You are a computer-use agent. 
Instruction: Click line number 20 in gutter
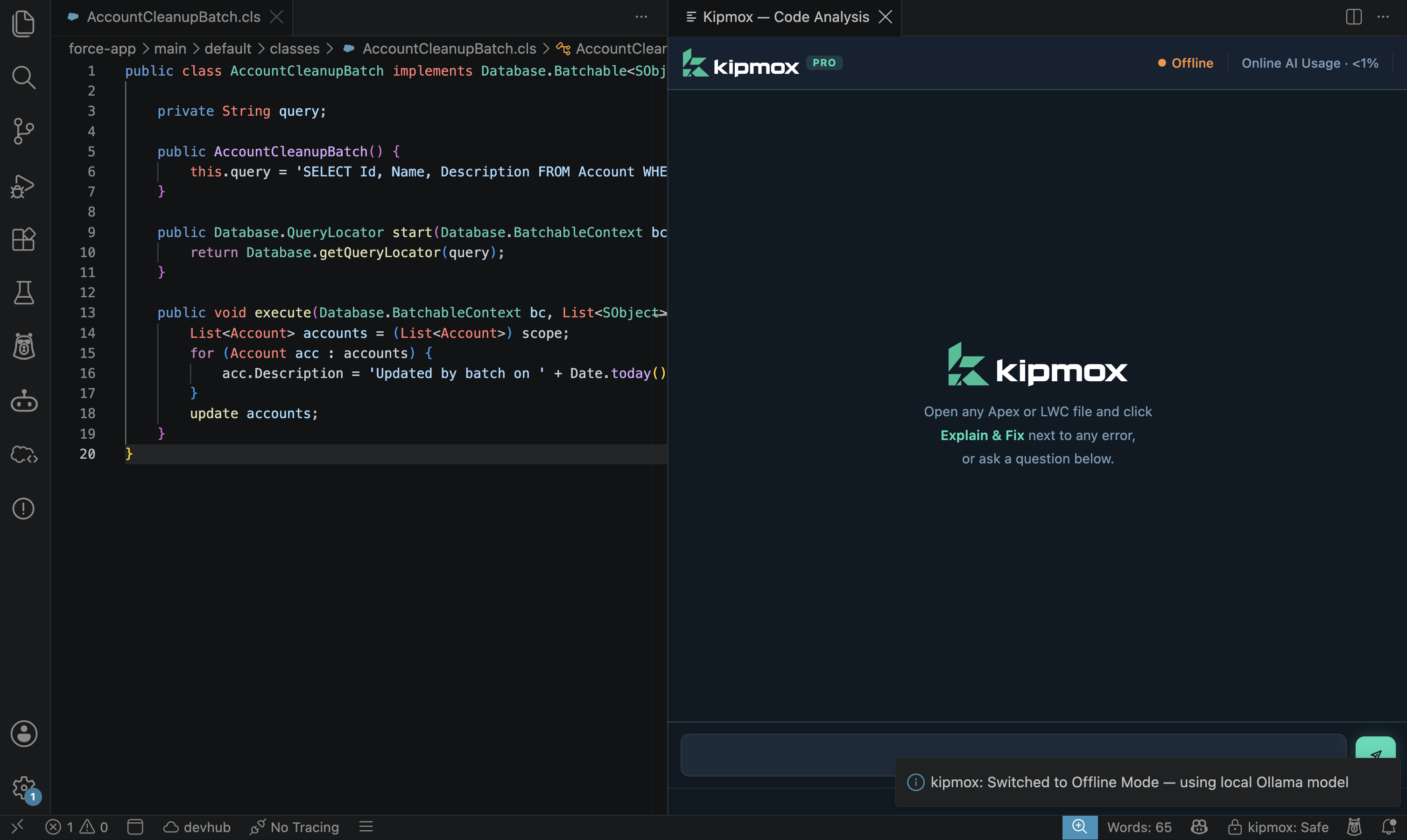(87, 454)
